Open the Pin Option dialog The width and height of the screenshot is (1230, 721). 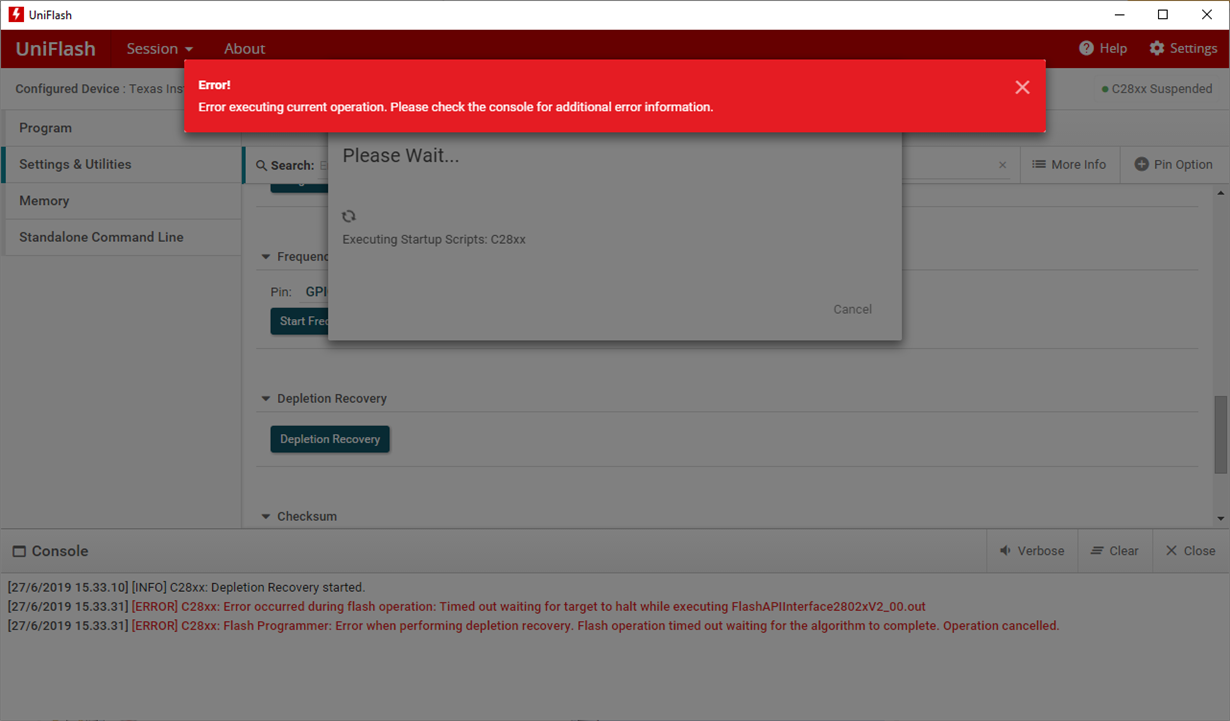click(1173, 164)
